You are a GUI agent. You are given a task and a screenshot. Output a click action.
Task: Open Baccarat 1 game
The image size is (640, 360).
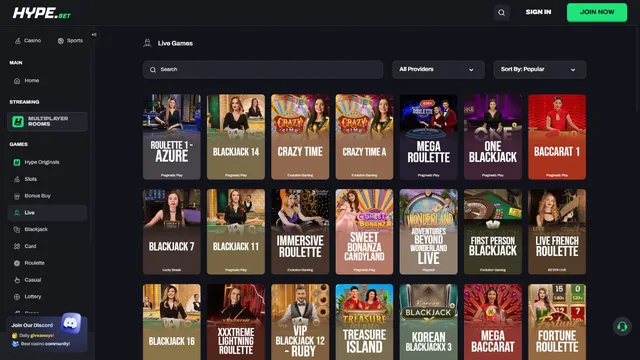(x=557, y=137)
